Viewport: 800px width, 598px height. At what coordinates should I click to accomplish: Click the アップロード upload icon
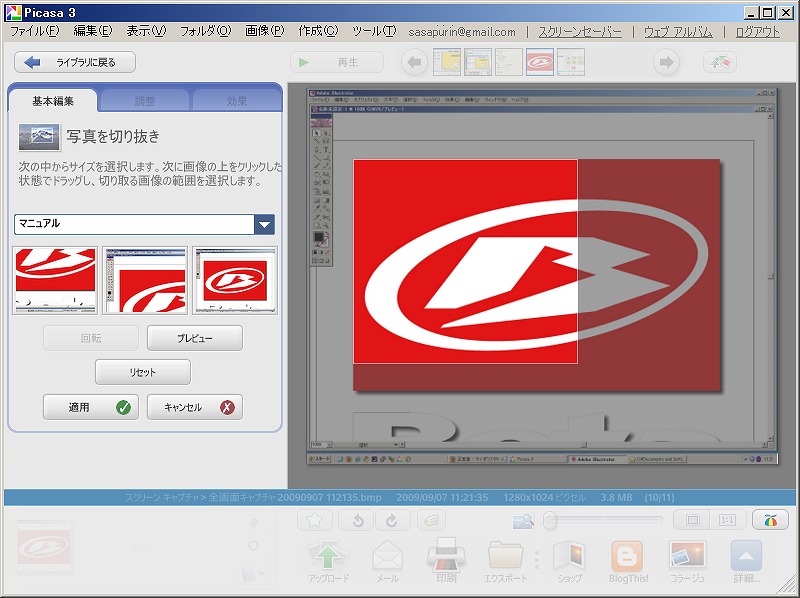coord(328,559)
